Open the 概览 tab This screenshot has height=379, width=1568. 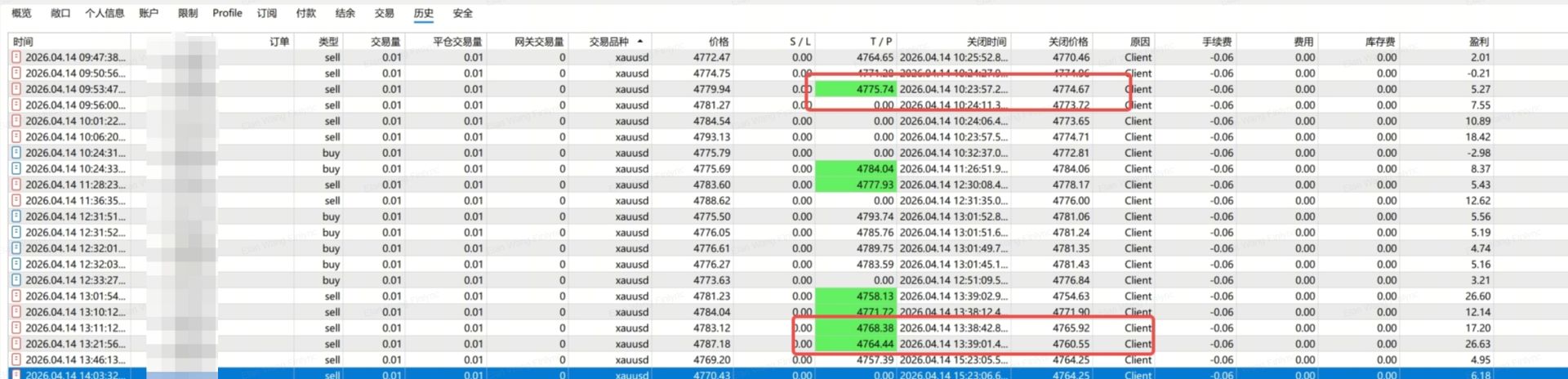click(x=21, y=13)
